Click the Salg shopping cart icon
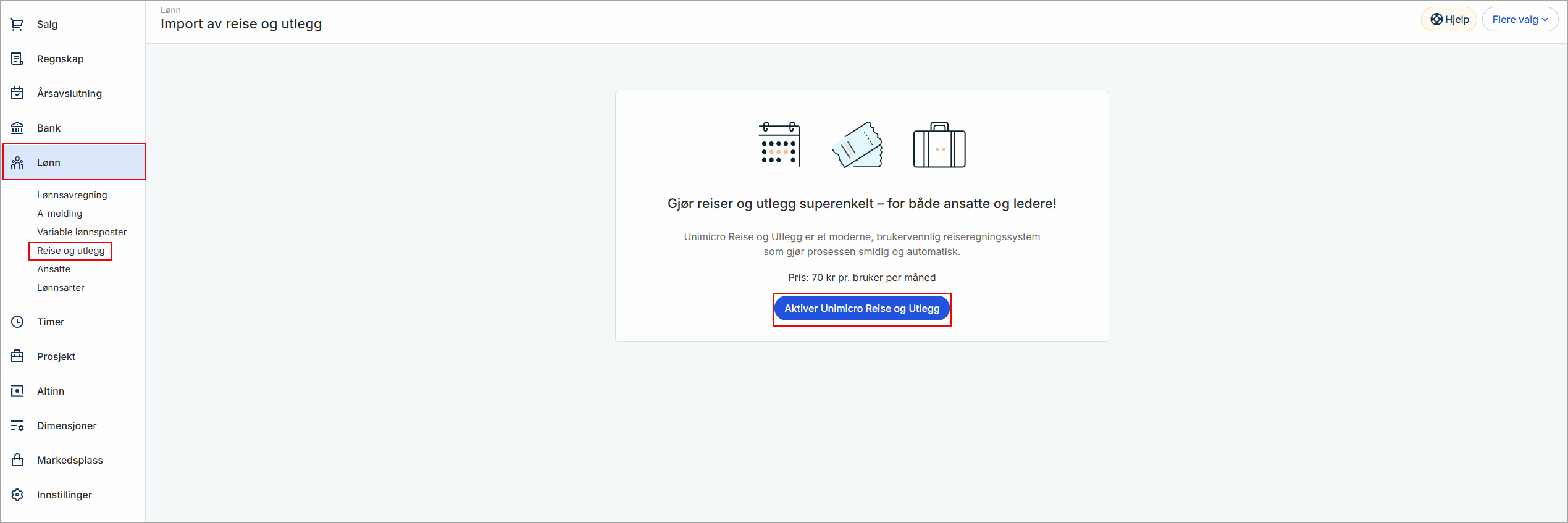This screenshot has width=1568, height=523. pyautogui.click(x=17, y=24)
